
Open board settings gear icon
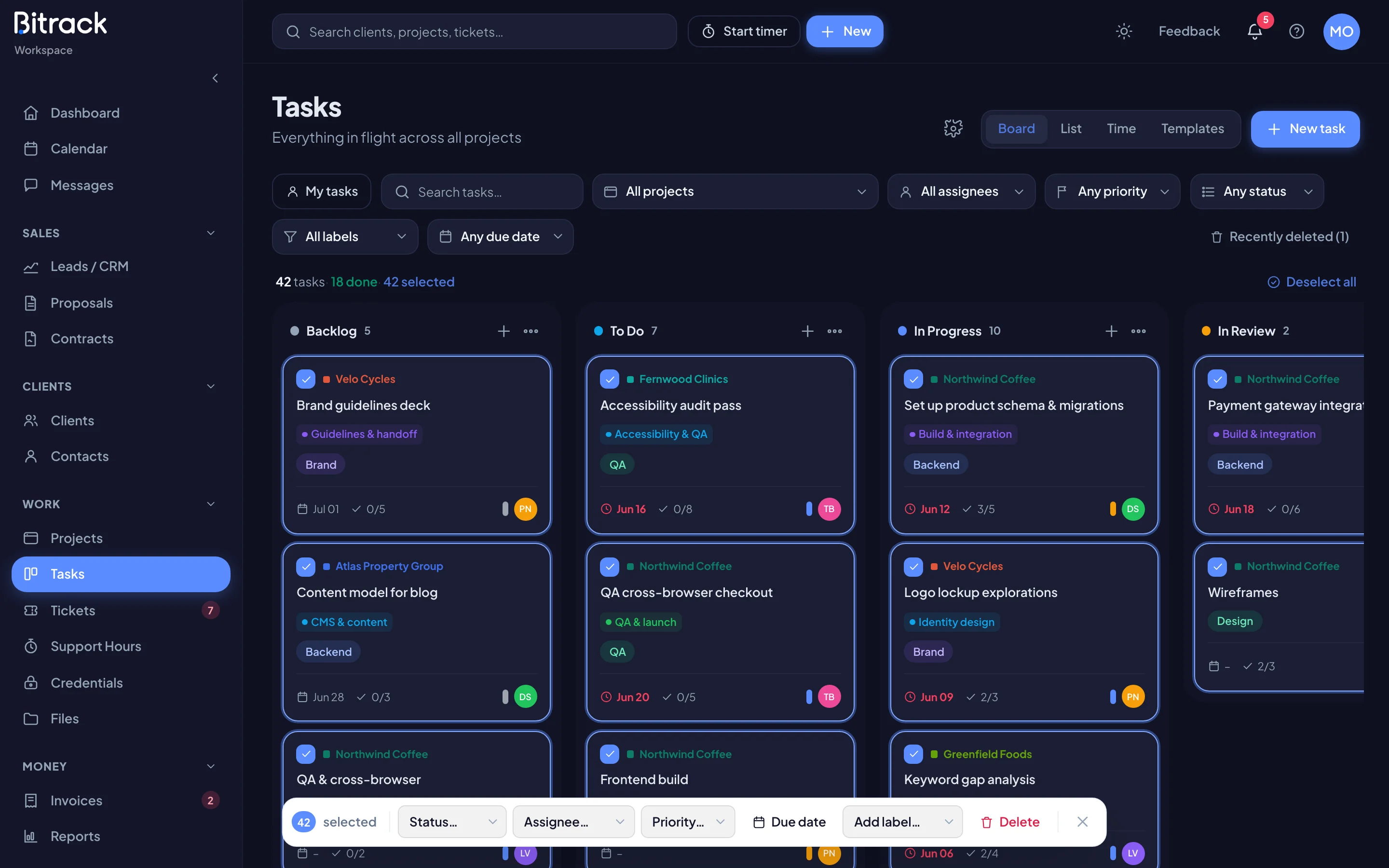(x=953, y=128)
